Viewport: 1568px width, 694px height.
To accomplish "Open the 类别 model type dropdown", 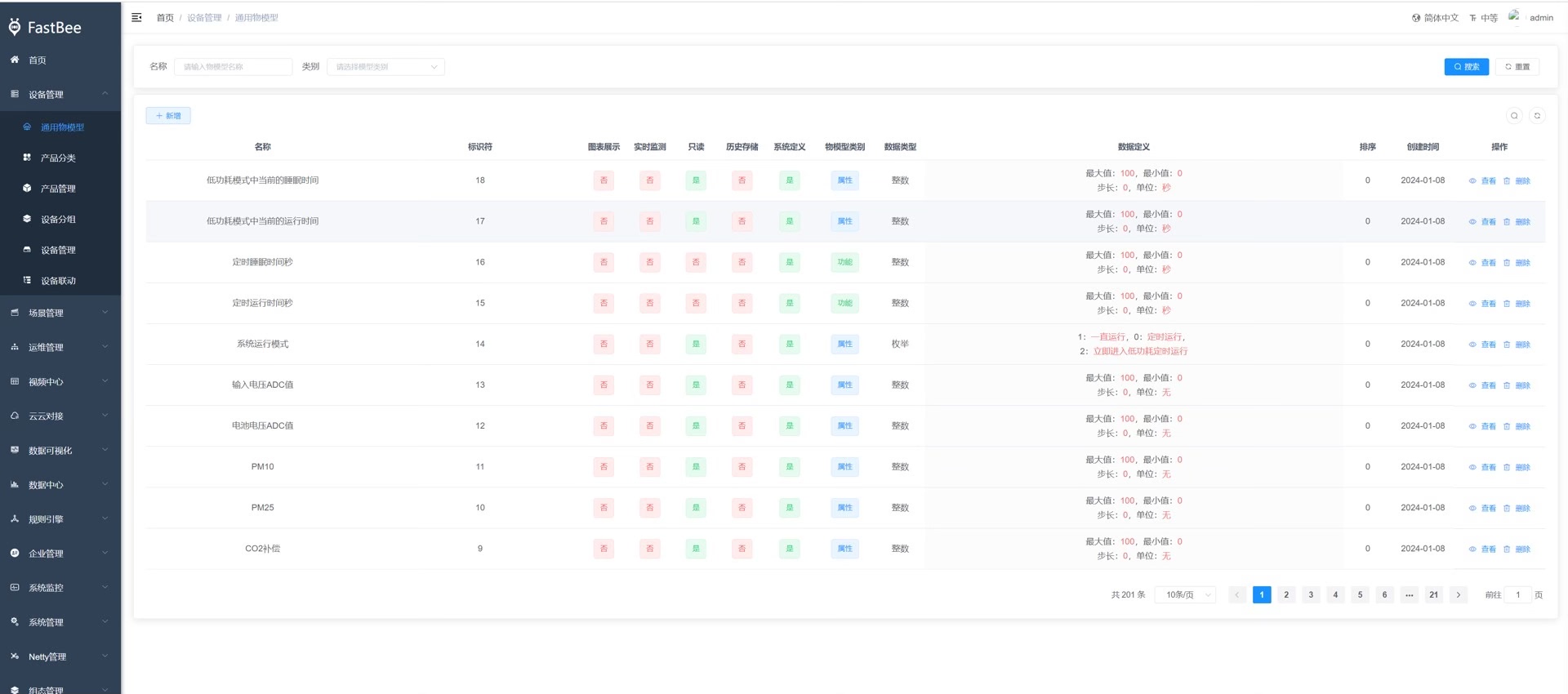I will (x=385, y=67).
